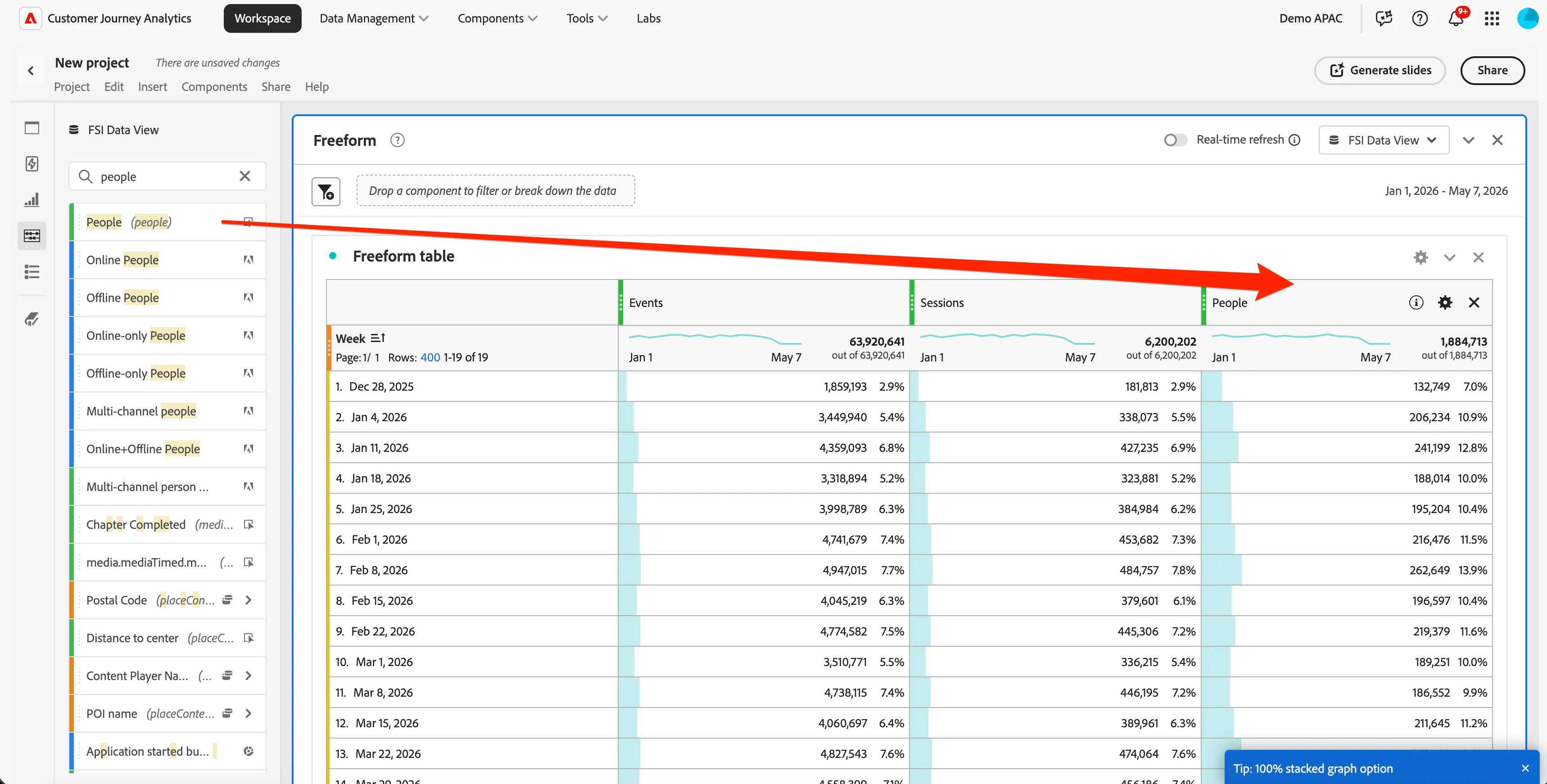Image resolution: width=1547 pixels, height=784 pixels.
Task: Go back using the left chevron
Action: (x=31, y=70)
